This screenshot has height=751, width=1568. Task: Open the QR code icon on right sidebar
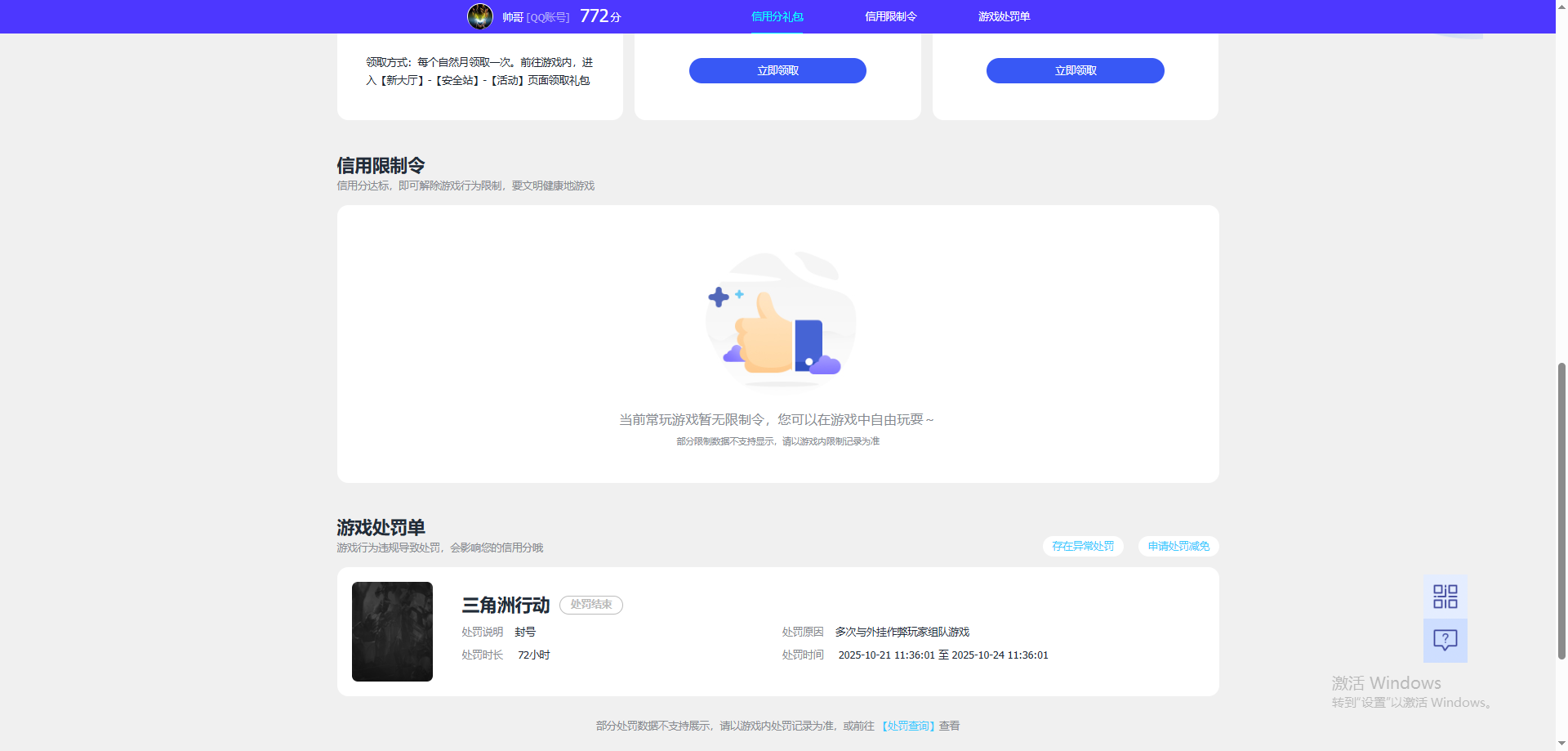coord(1445,597)
